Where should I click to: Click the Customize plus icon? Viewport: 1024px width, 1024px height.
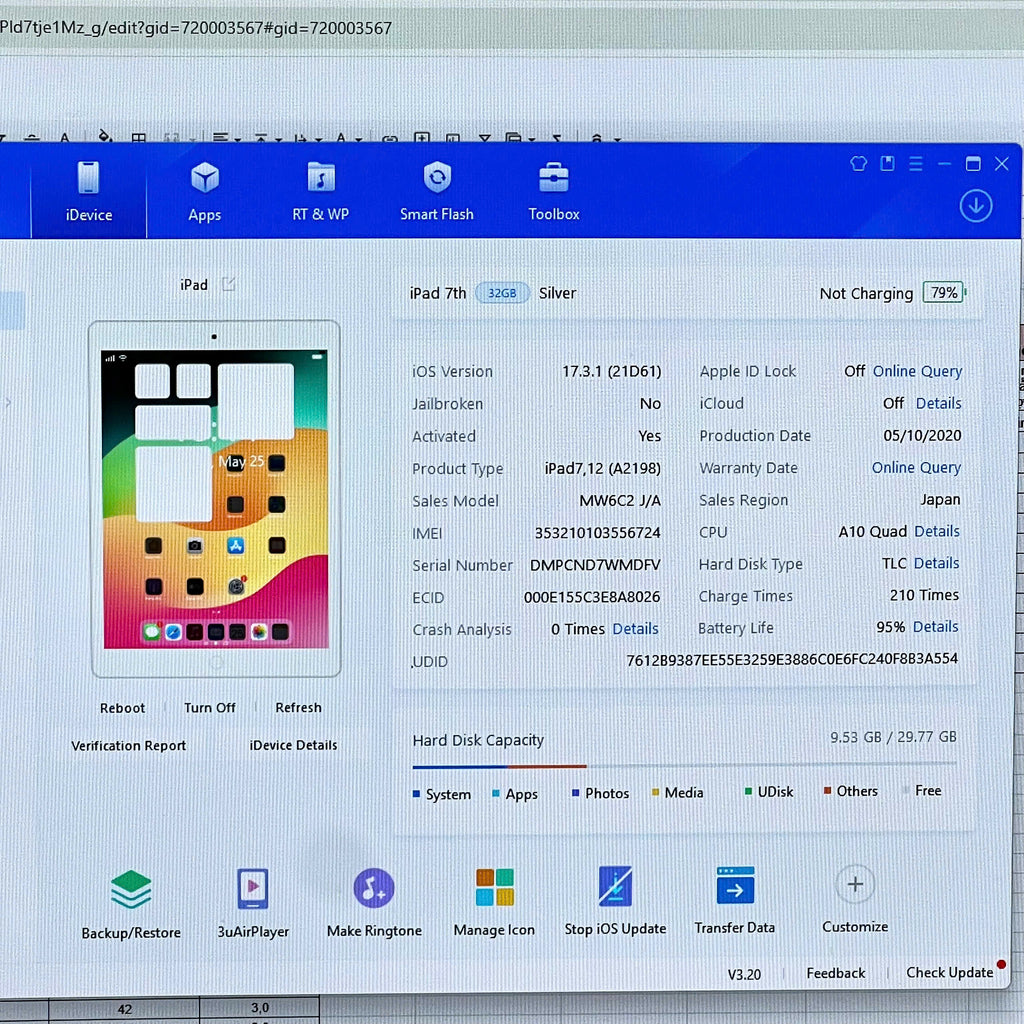click(x=855, y=885)
